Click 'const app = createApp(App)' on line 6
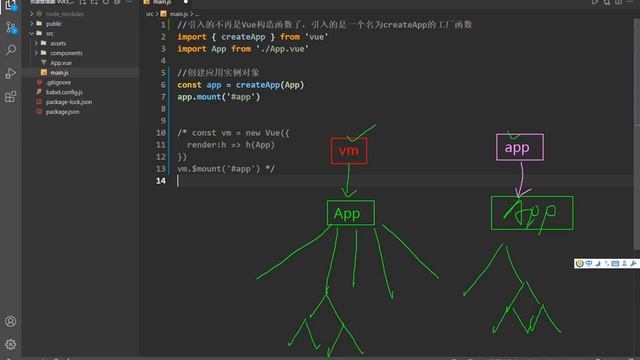Screen dimensions: 640x360 click(x=240, y=85)
